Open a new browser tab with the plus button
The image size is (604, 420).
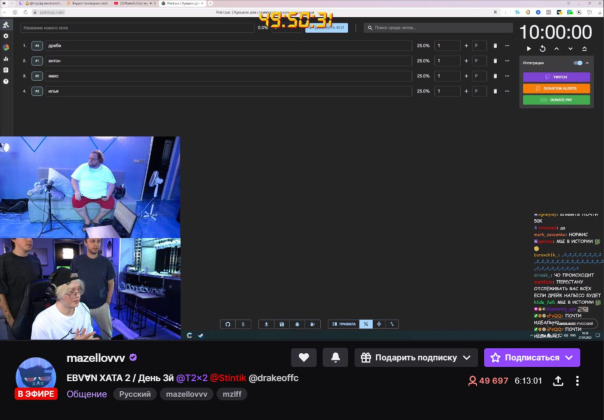click(x=210, y=3)
